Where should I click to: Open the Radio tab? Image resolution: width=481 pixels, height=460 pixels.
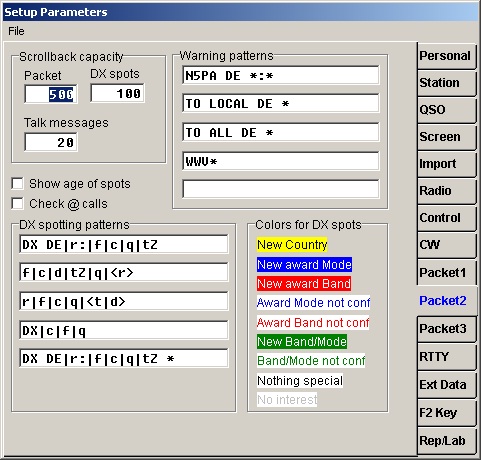coord(446,191)
